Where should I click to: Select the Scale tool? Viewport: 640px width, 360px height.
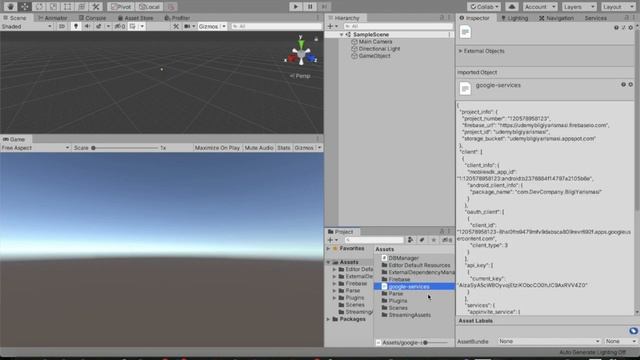click(53, 7)
